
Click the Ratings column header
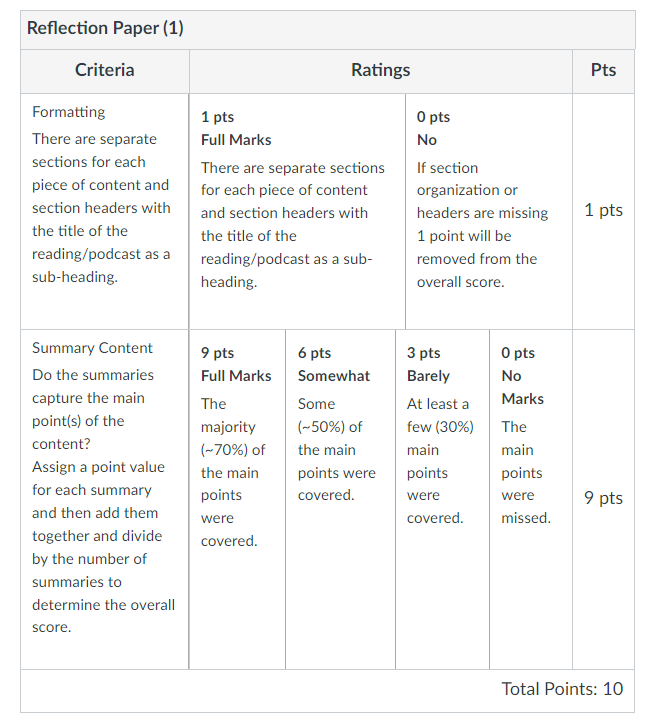pos(380,70)
